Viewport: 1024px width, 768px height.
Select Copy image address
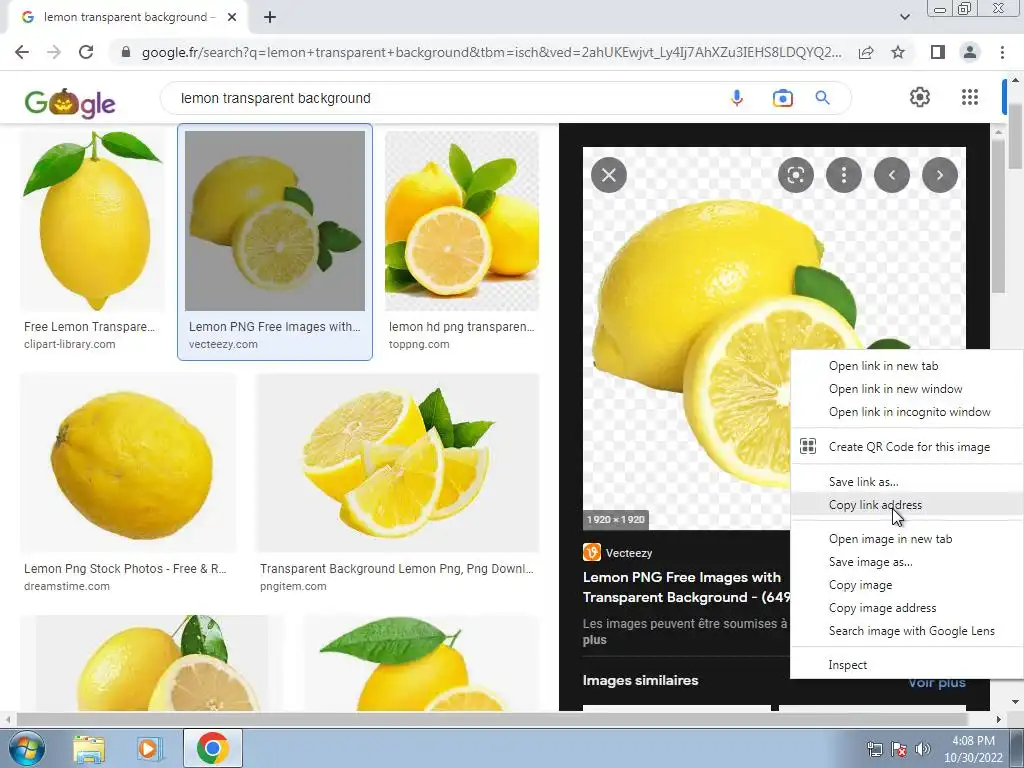(906, 608)
